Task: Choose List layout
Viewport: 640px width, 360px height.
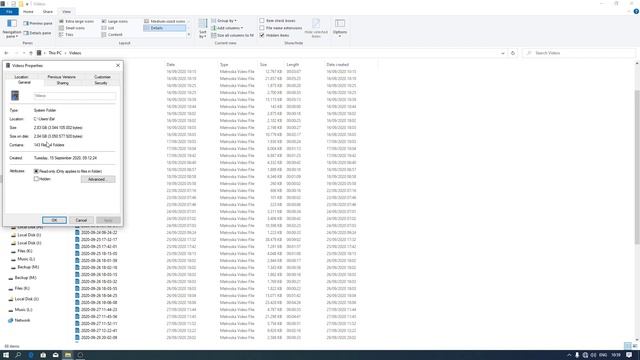Action: [108, 28]
